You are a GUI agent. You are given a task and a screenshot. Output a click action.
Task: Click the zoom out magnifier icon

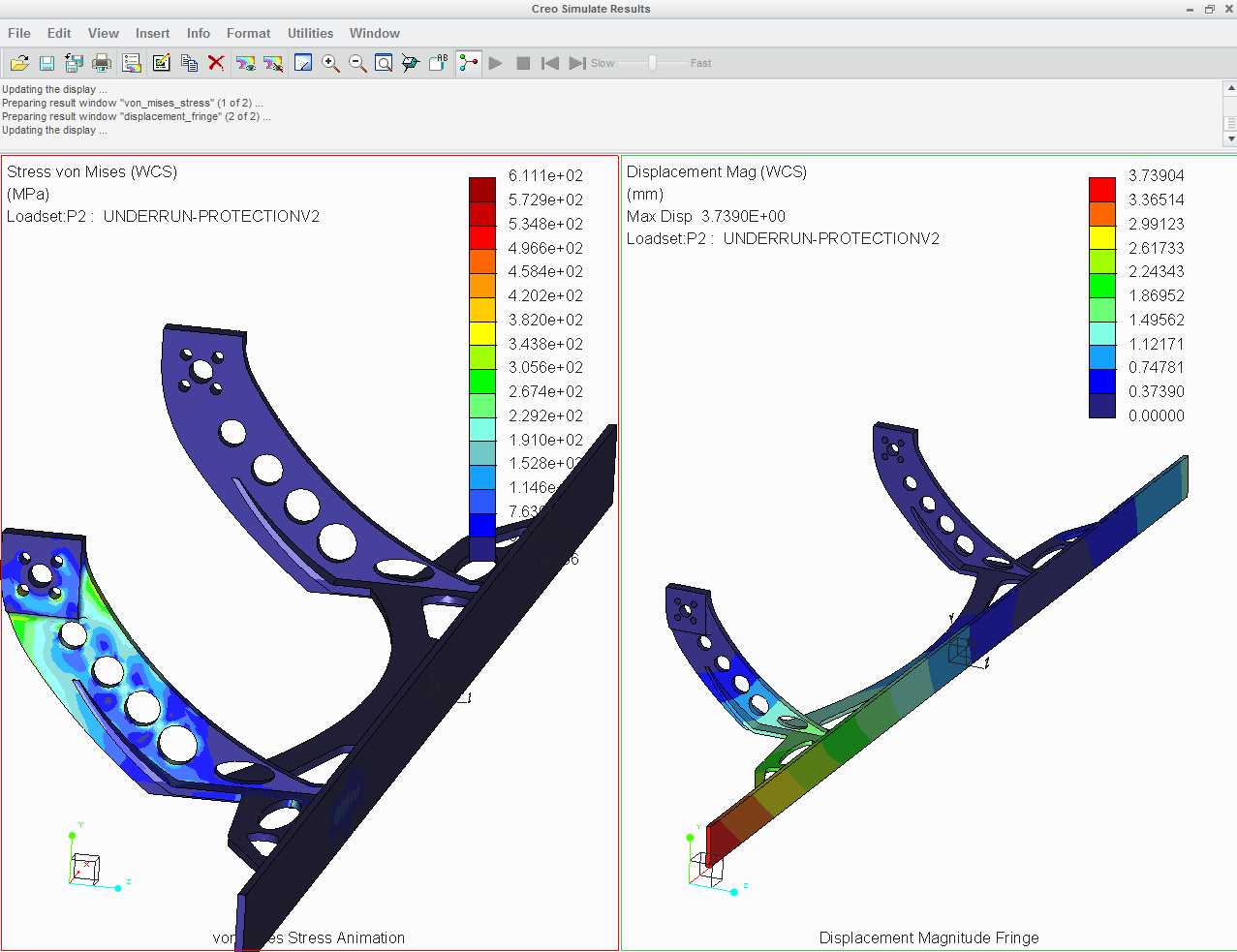point(357,63)
